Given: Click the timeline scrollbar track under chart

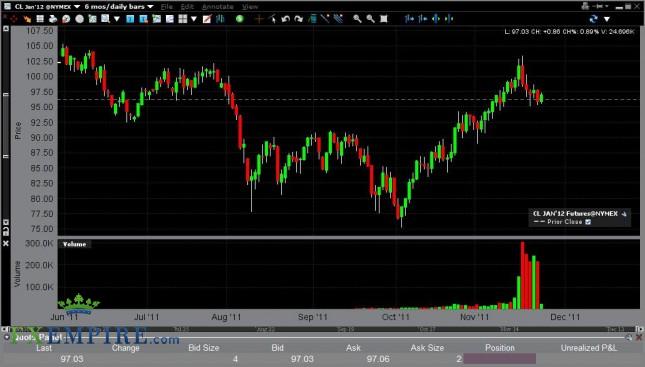Looking at the screenshot, I should [322, 329].
